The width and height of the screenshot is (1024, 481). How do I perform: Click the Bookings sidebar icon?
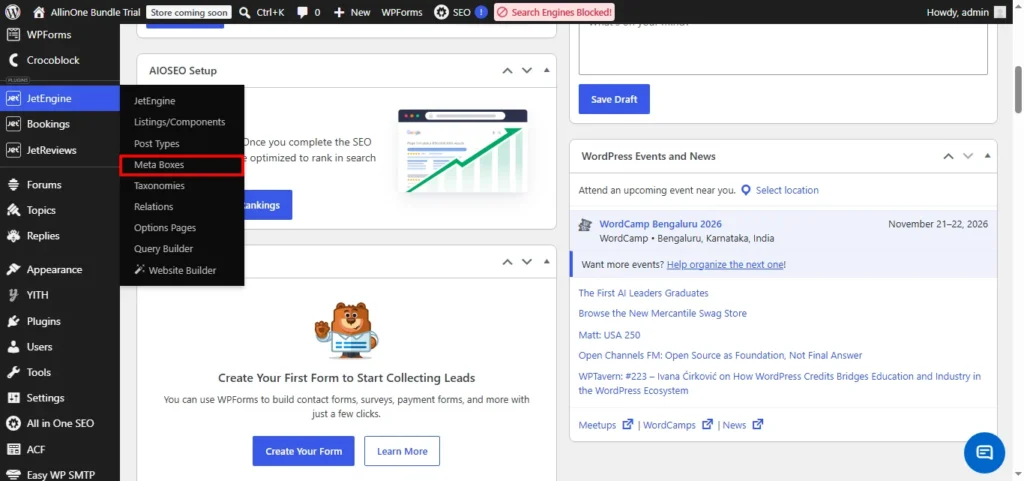coord(13,124)
